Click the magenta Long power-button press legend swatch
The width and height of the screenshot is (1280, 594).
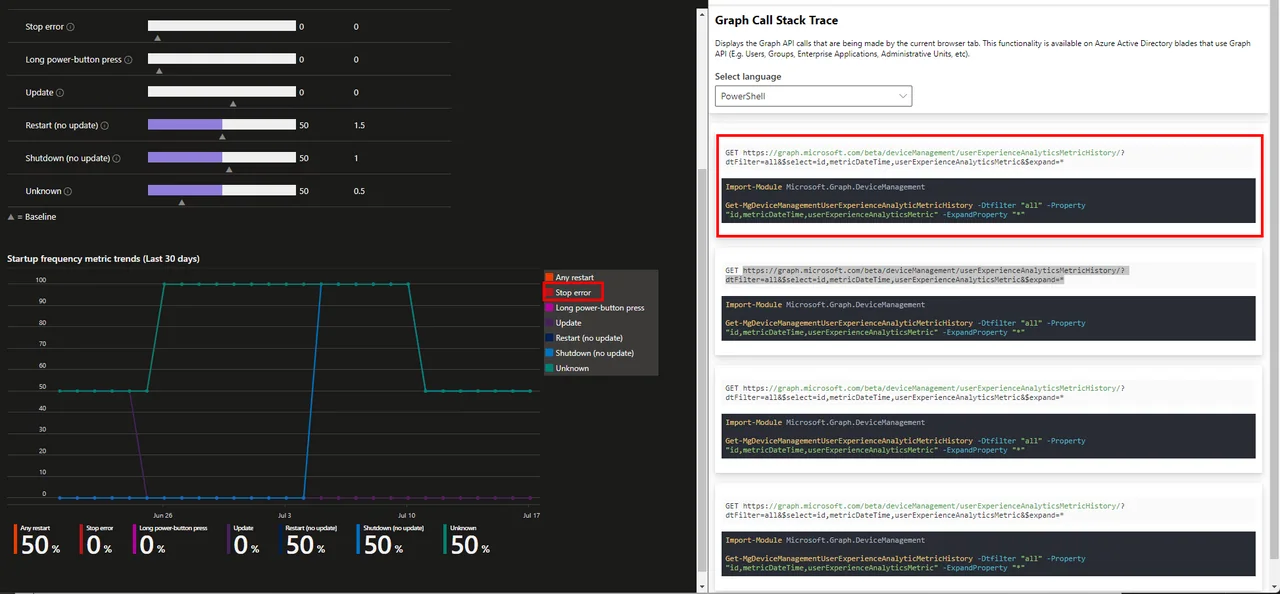click(549, 308)
